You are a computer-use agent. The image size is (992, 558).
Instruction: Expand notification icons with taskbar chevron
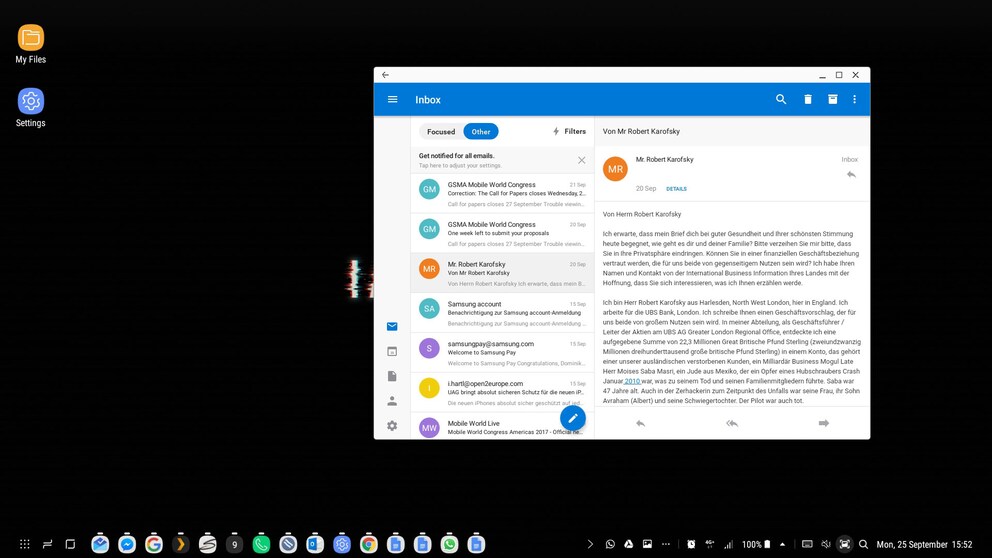point(590,544)
